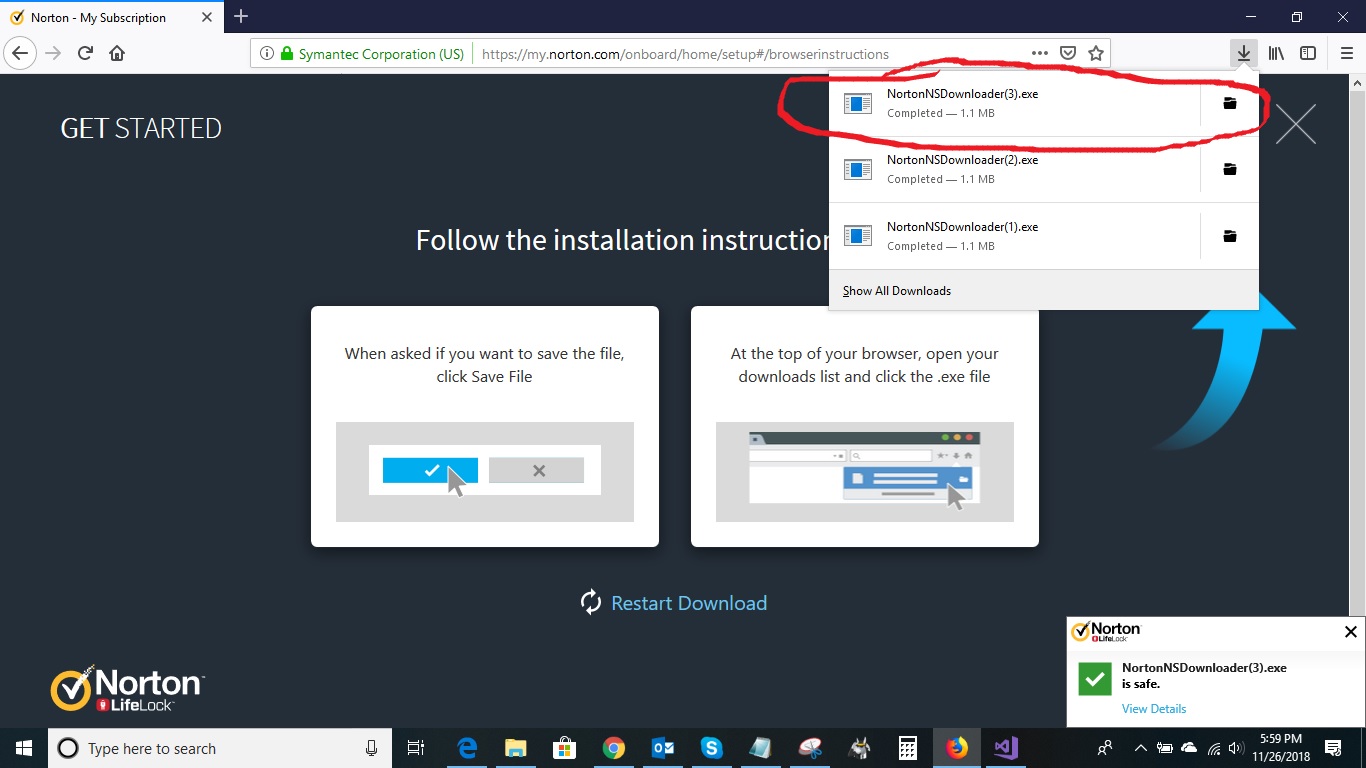
Task: Open View Details in Norton notification
Action: point(1154,709)
